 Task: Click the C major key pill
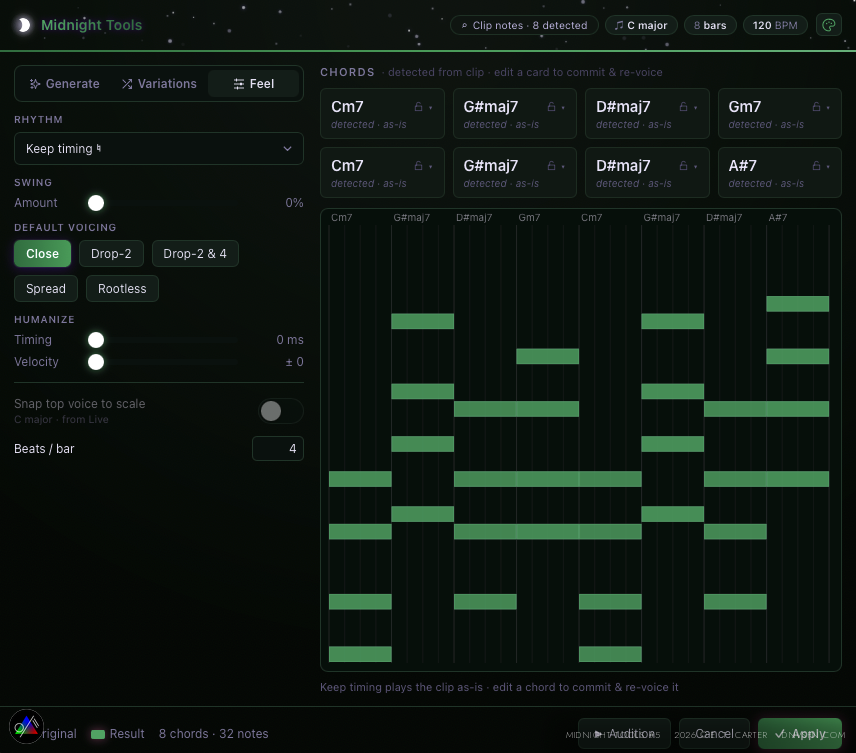coord(641,25)
